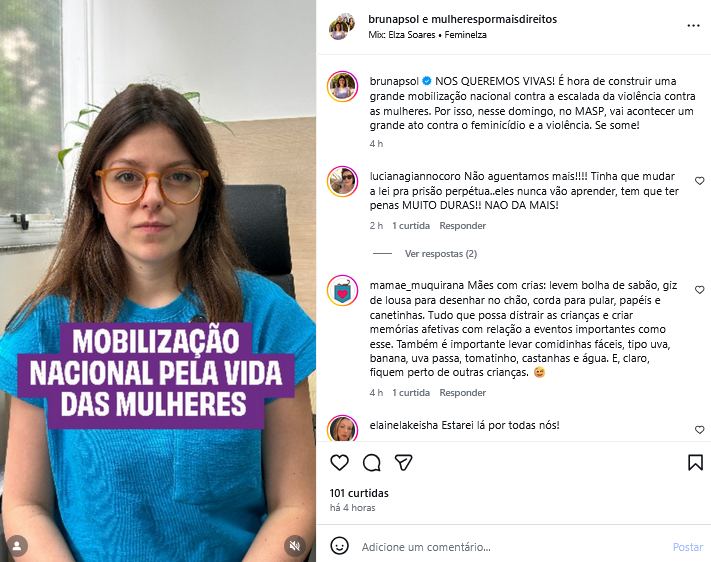The height and width of the screenshot is (562, 711).
Task: Unmute the video with the speaker icon
Action: tap(295, 546)
